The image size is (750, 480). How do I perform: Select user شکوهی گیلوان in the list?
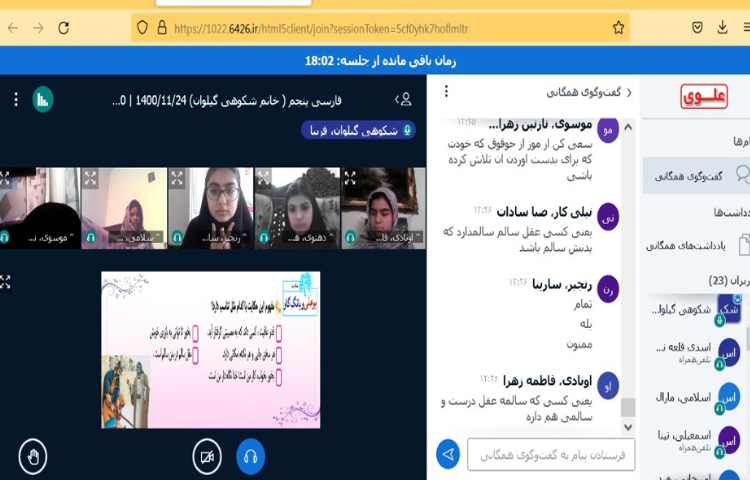(696, 309)
